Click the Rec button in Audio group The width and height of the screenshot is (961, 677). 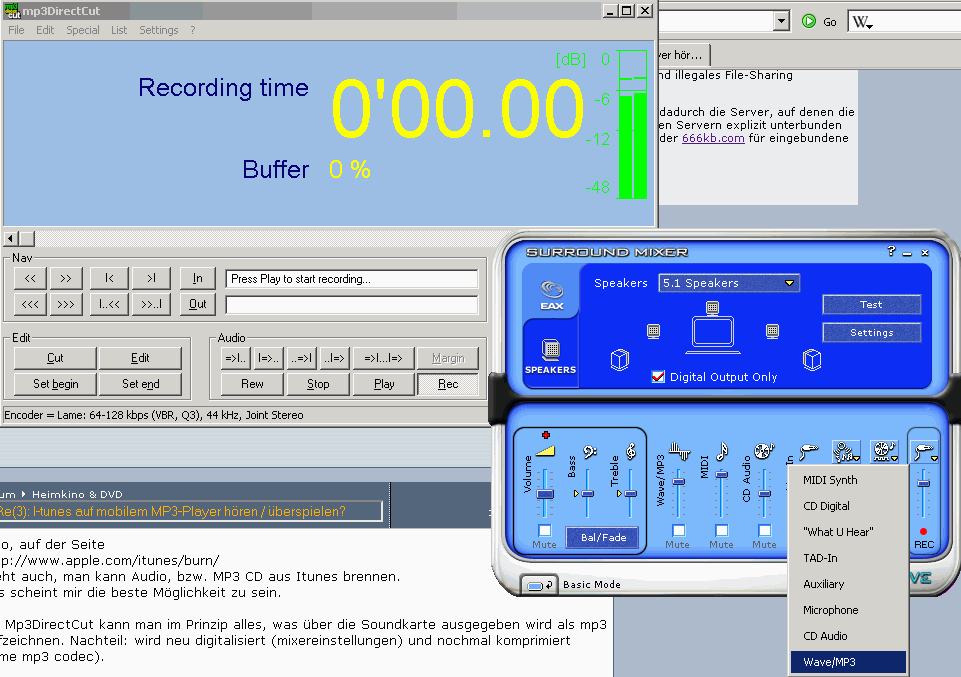[448, 384]
